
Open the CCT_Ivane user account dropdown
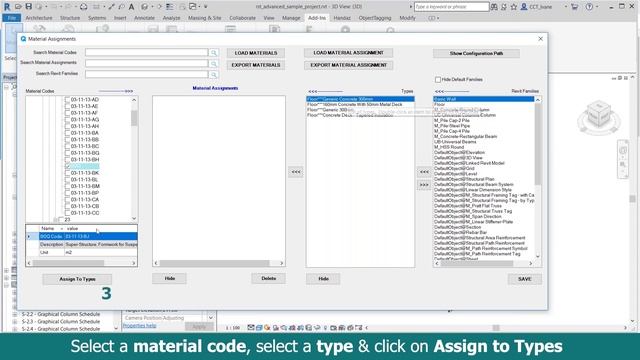565,7
